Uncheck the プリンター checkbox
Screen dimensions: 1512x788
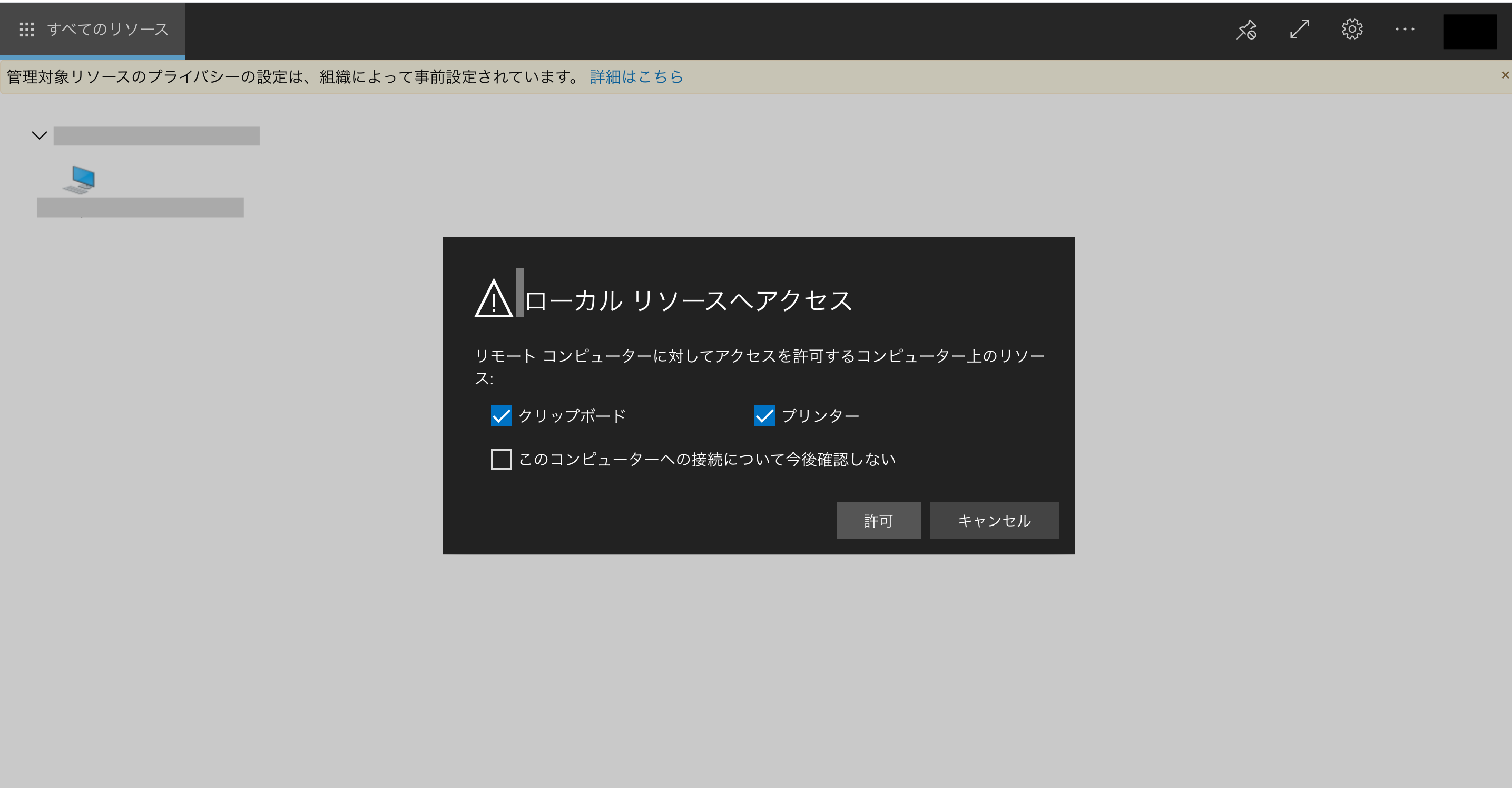pos(764,415)
